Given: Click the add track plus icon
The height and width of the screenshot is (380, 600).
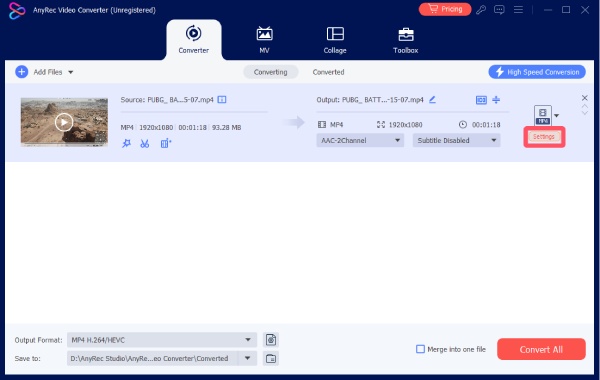Looking at the screenshot, I should tap(496, 99).
